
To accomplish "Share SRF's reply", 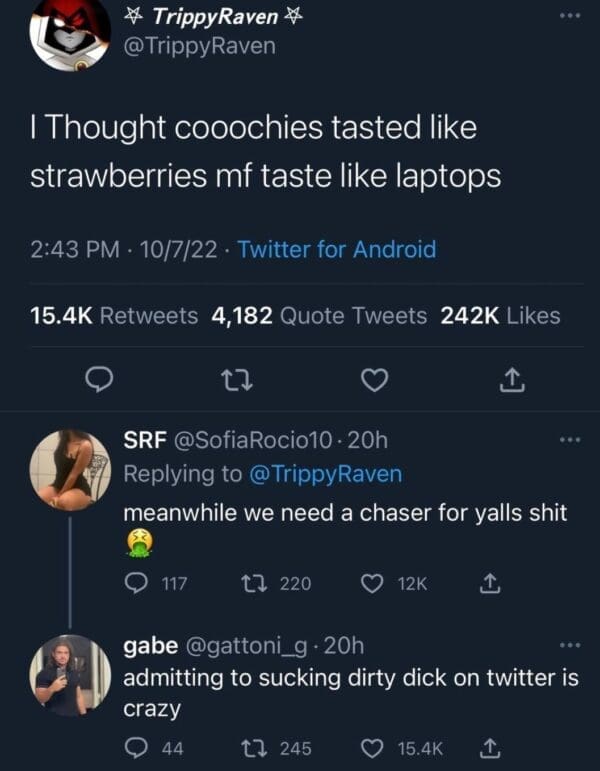I will click(491, 584).
